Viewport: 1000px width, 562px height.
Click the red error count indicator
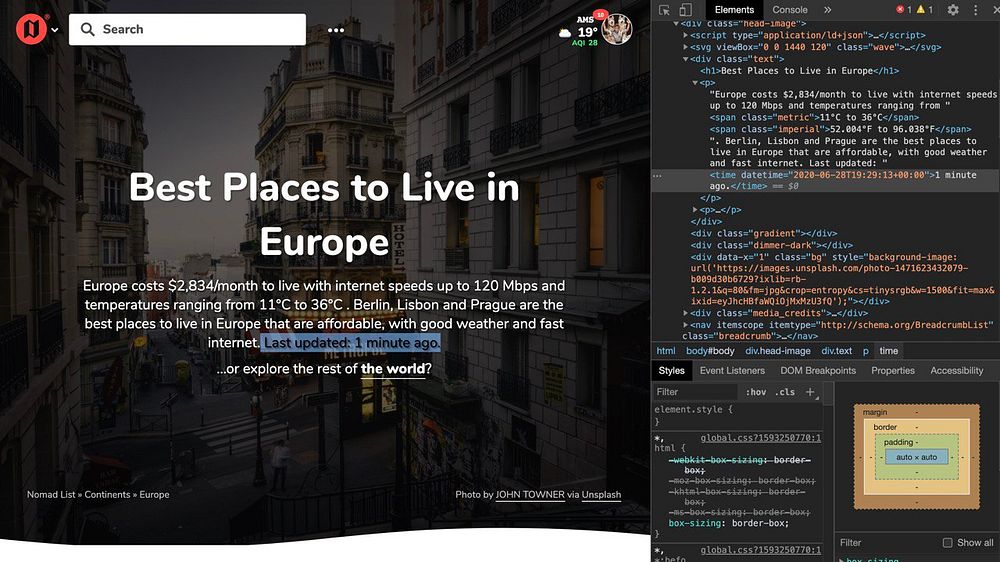click(904, 10)
